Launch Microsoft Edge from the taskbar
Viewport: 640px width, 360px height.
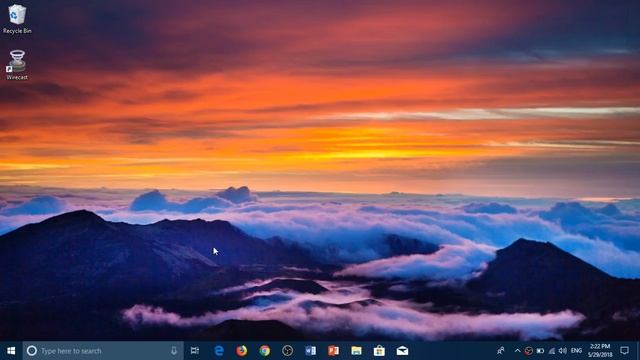click(219, 351)
